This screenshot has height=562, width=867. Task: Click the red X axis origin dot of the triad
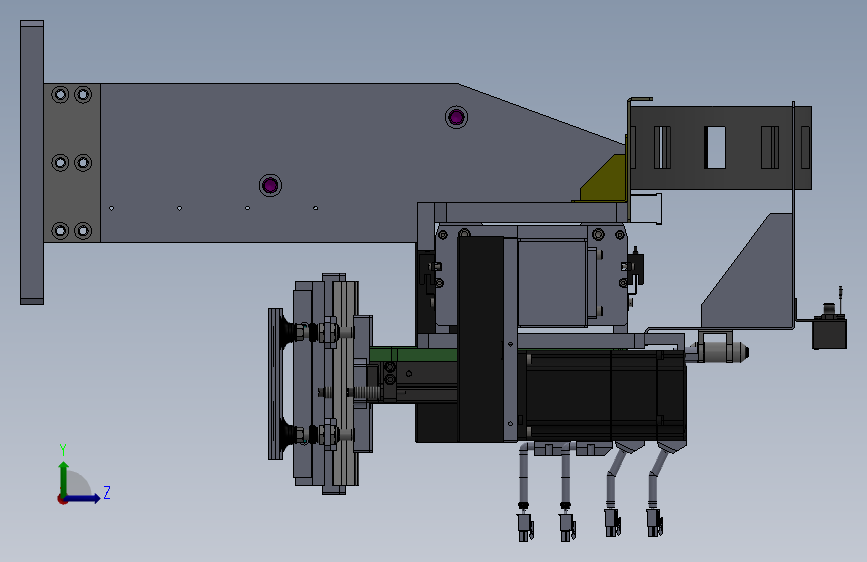click(62, 500)
